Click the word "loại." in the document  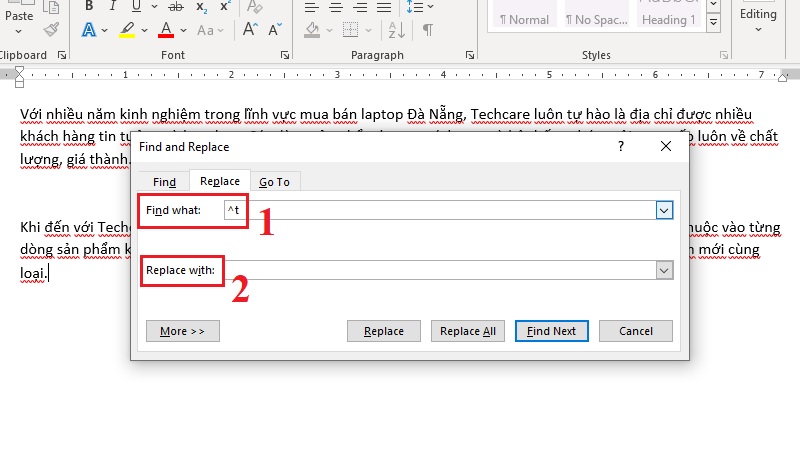33,273
